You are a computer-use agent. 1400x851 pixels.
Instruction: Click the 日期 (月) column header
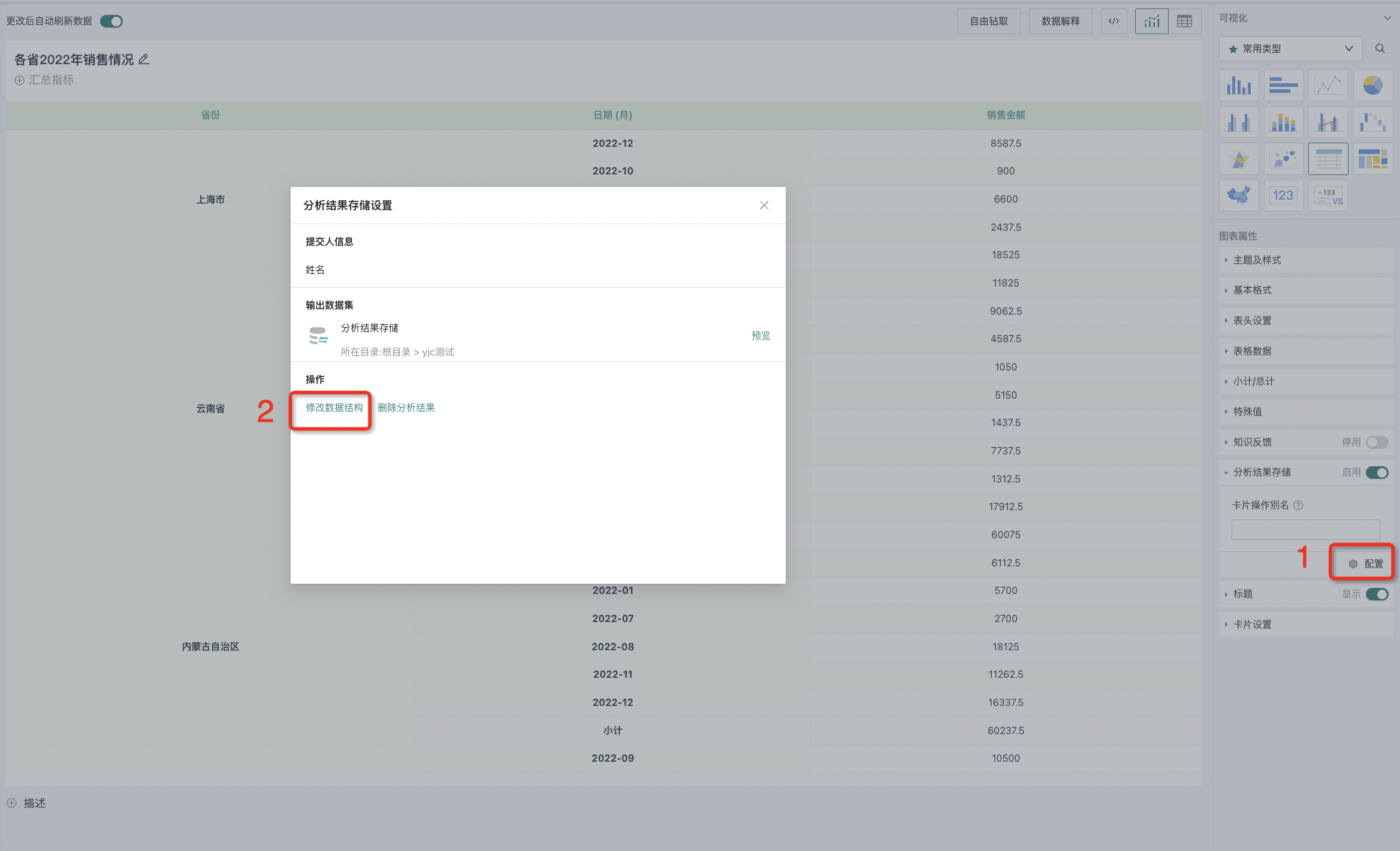pyautogui.click(x=613, y=115)
